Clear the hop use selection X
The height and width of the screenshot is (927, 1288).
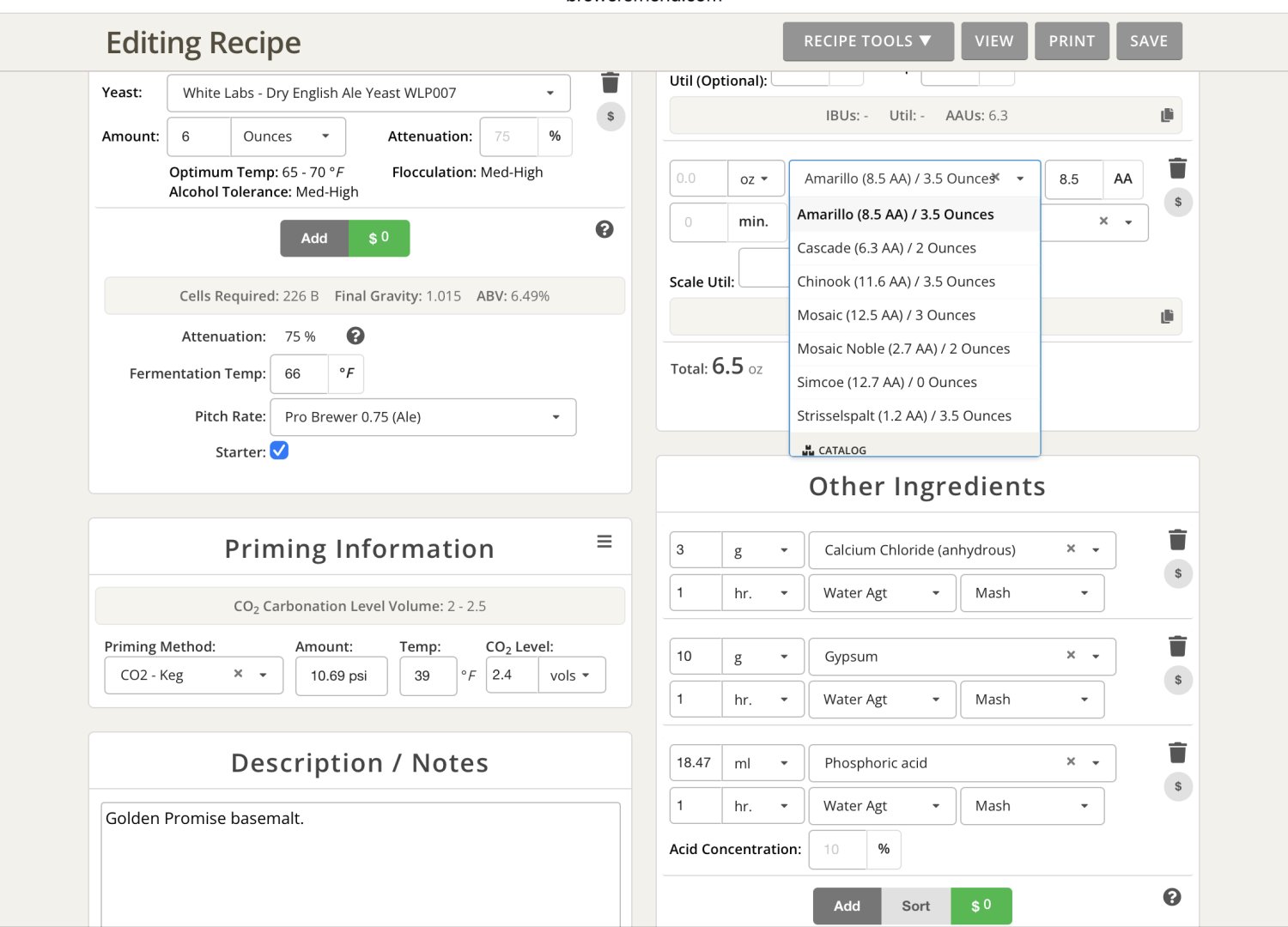1103,221
